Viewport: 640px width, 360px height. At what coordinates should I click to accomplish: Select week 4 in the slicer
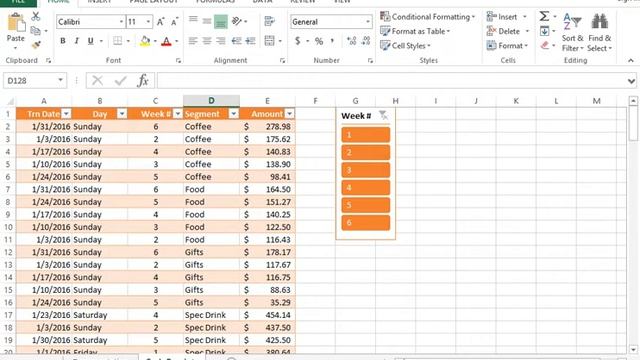click(x=366, y=187)
